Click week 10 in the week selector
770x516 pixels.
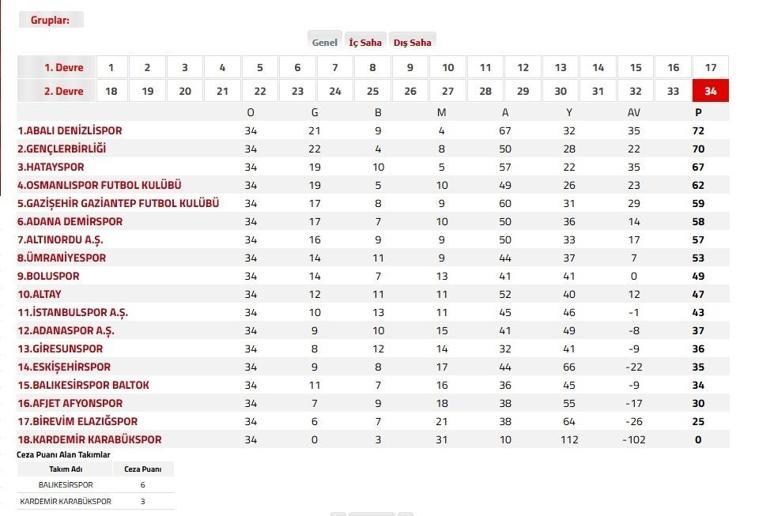point(448,67)
